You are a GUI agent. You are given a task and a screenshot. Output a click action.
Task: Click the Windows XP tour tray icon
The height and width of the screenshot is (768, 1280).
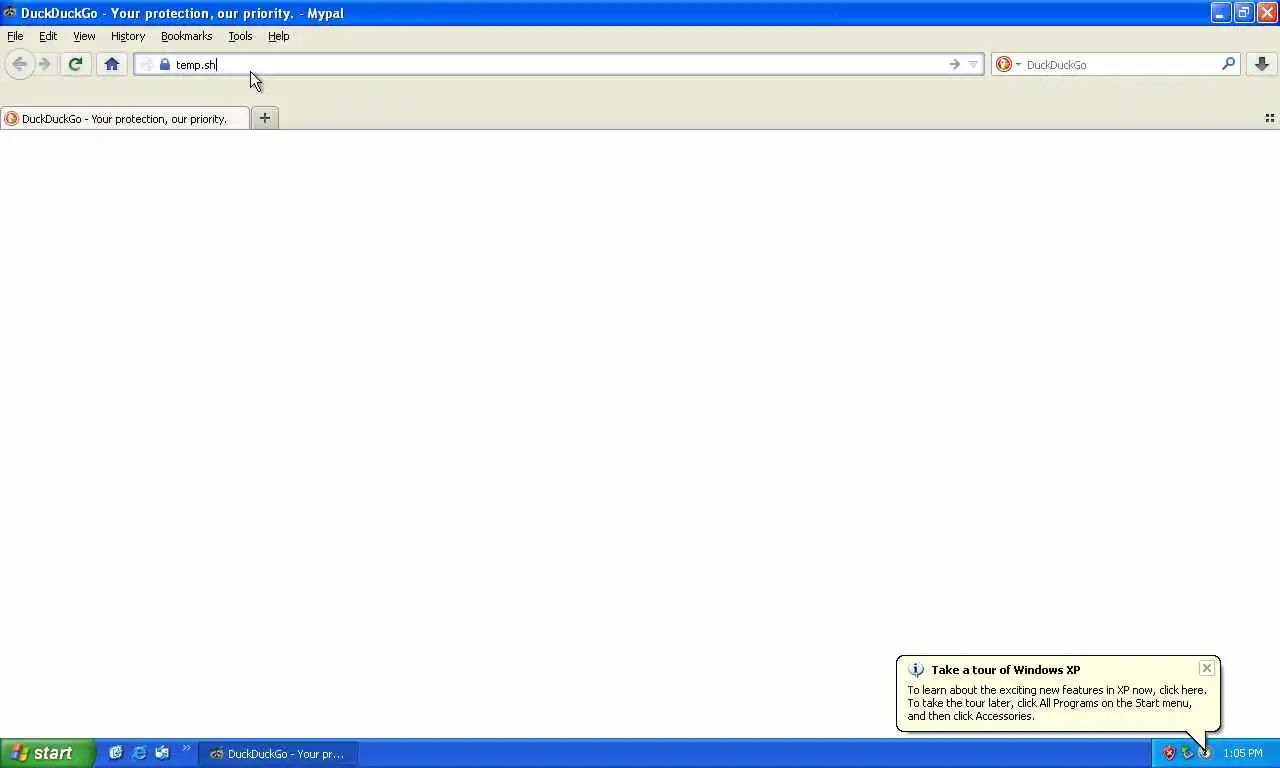1205,753
